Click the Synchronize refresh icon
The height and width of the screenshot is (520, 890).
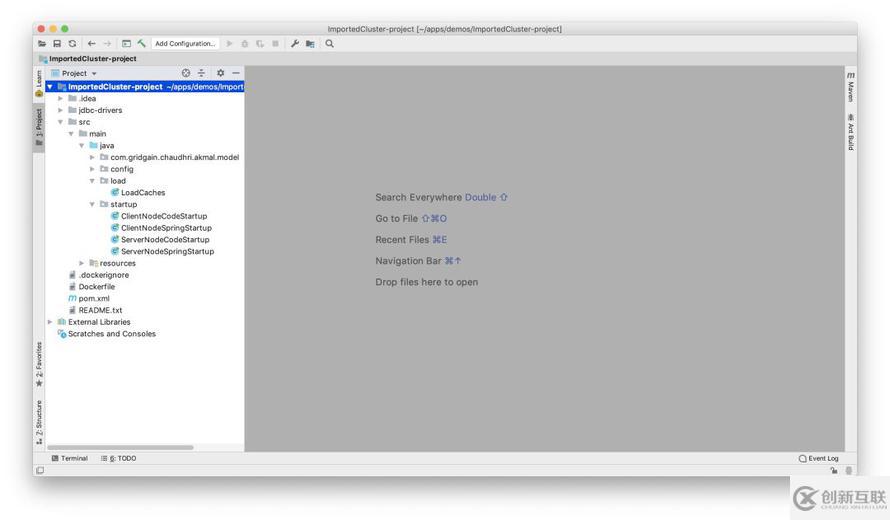tap(72, 44)
